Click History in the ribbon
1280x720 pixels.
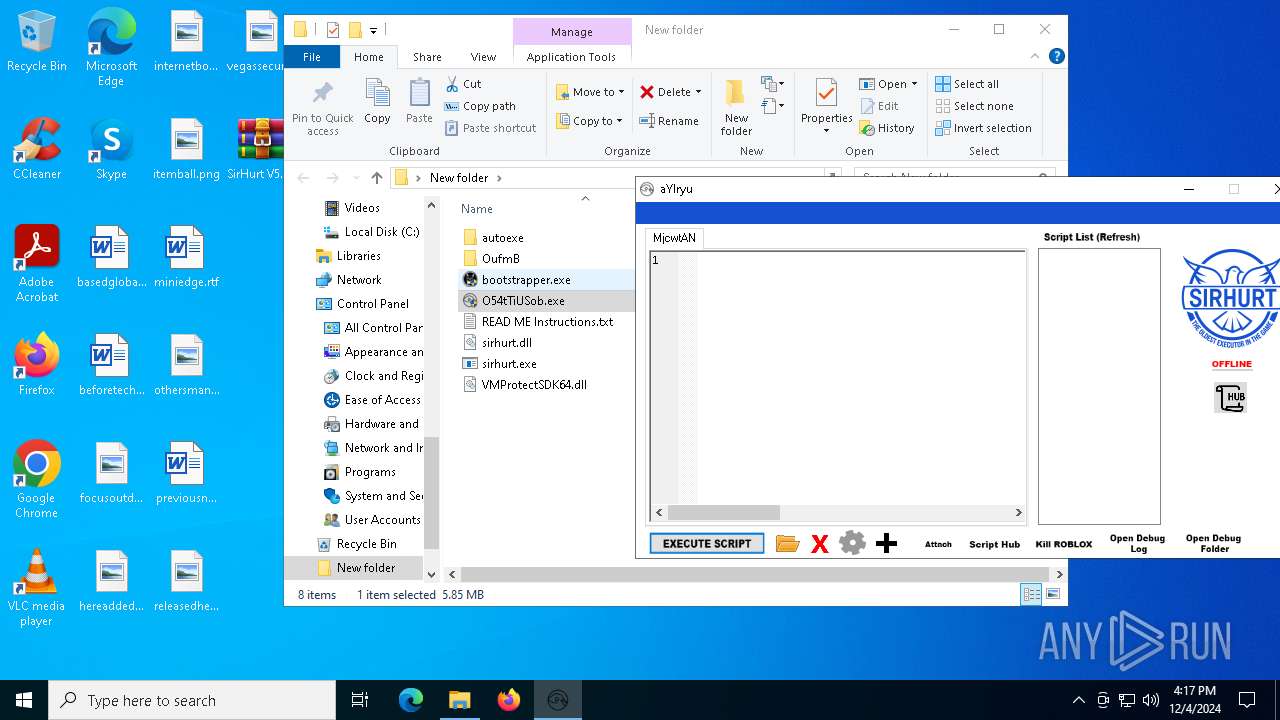[x=887, y=128]
